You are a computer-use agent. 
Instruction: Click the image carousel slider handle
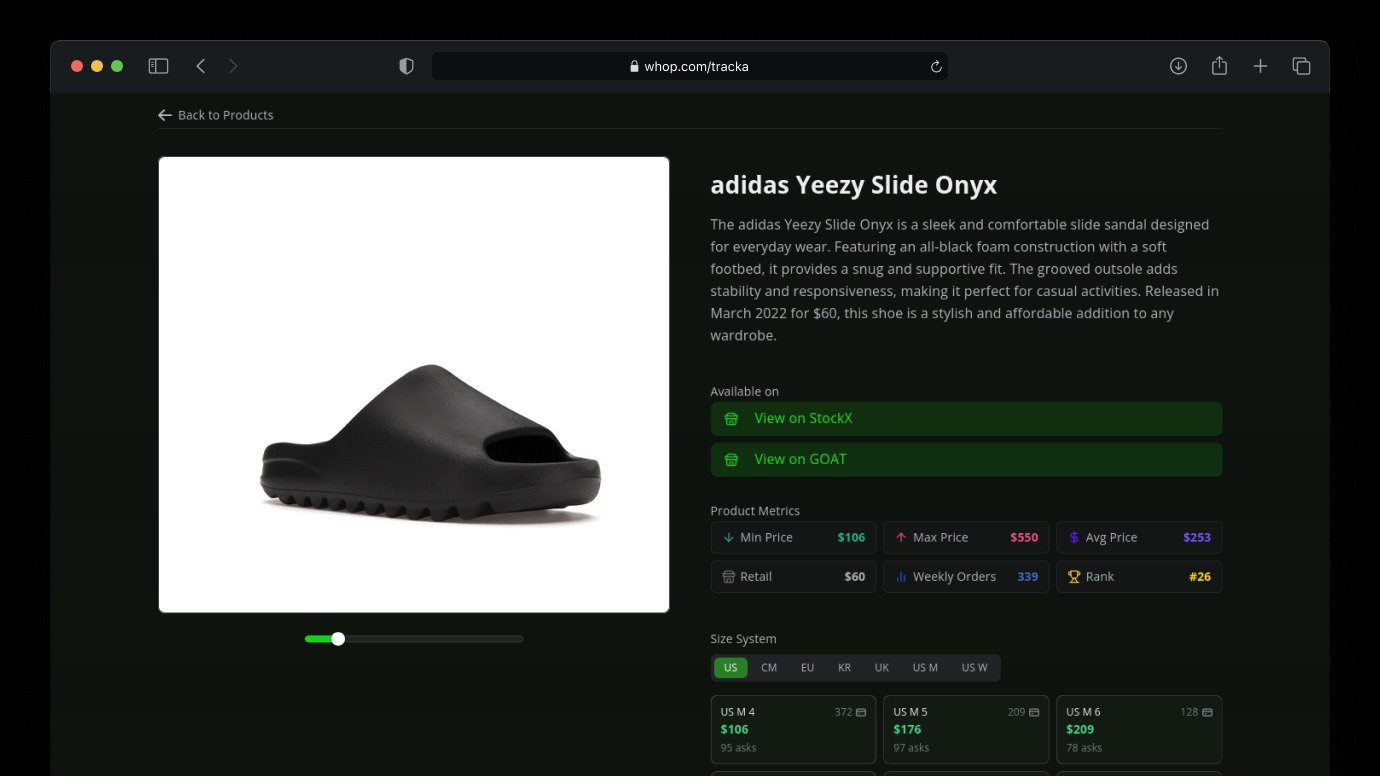tap(338, 639)
